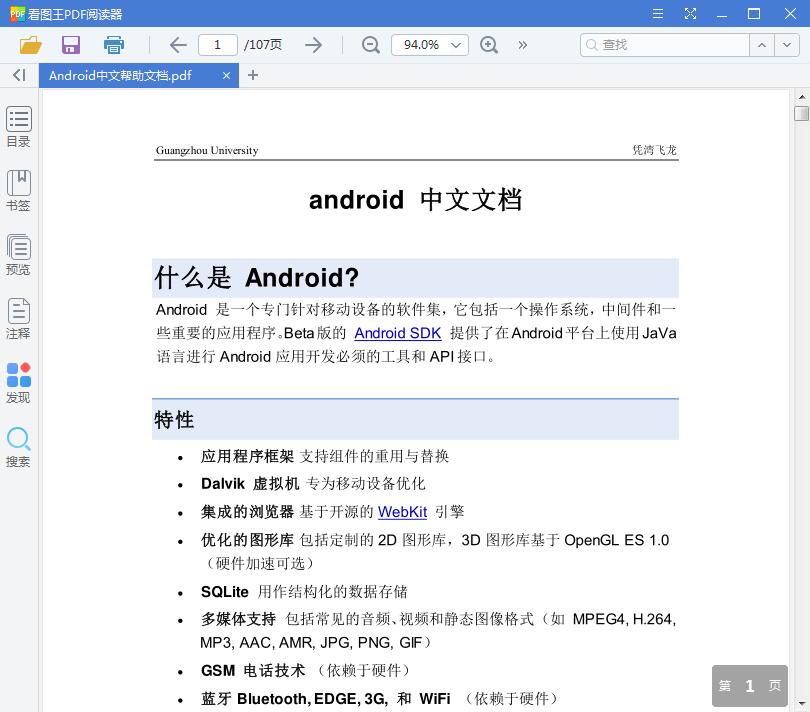Screen dimensions: 810x712
Task: Follow the Android SDK hyperlink
Action: coord(397,333)
